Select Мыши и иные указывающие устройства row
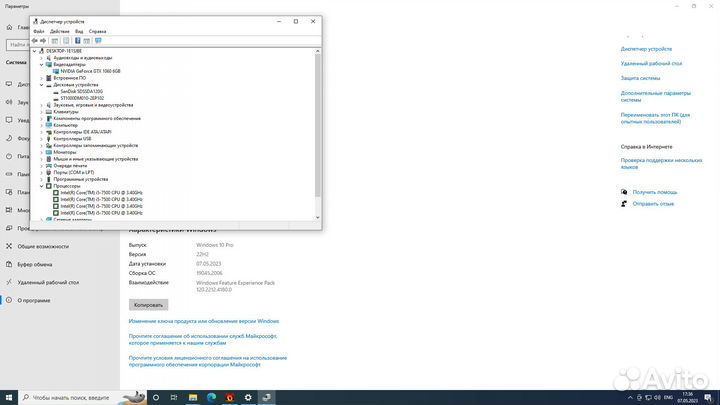This screenshot has width=720, height=405. point(96,159)
